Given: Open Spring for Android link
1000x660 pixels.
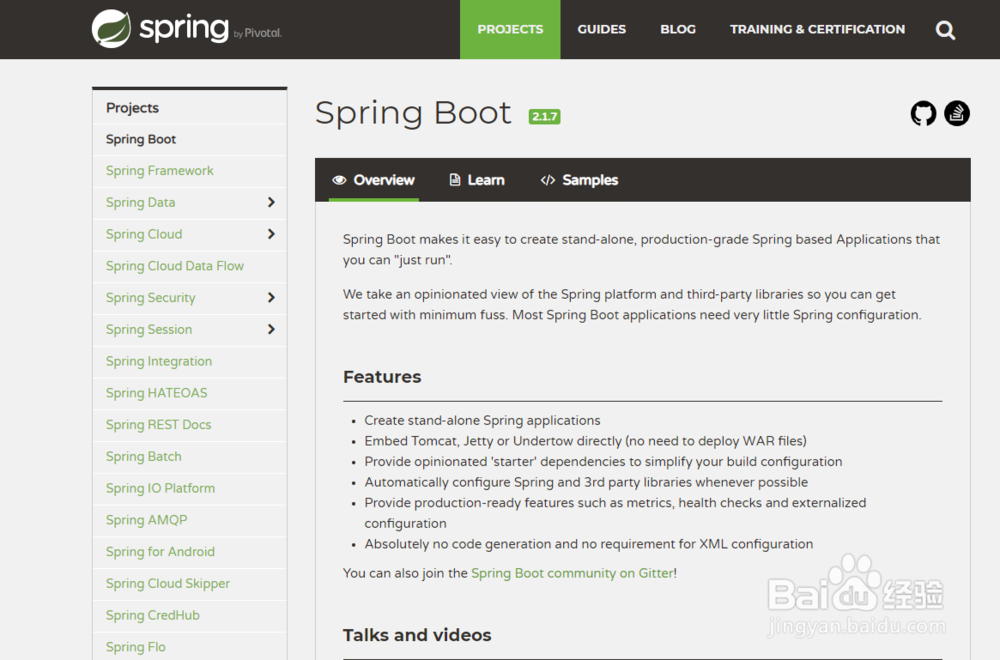Looking at the screenshot, I should coord(160,552).
